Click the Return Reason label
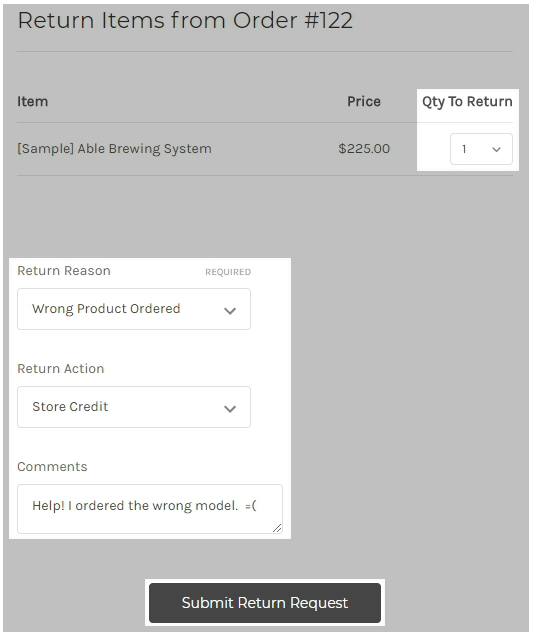The width and height of the screenshot is (533, 636). coord(64,271)
